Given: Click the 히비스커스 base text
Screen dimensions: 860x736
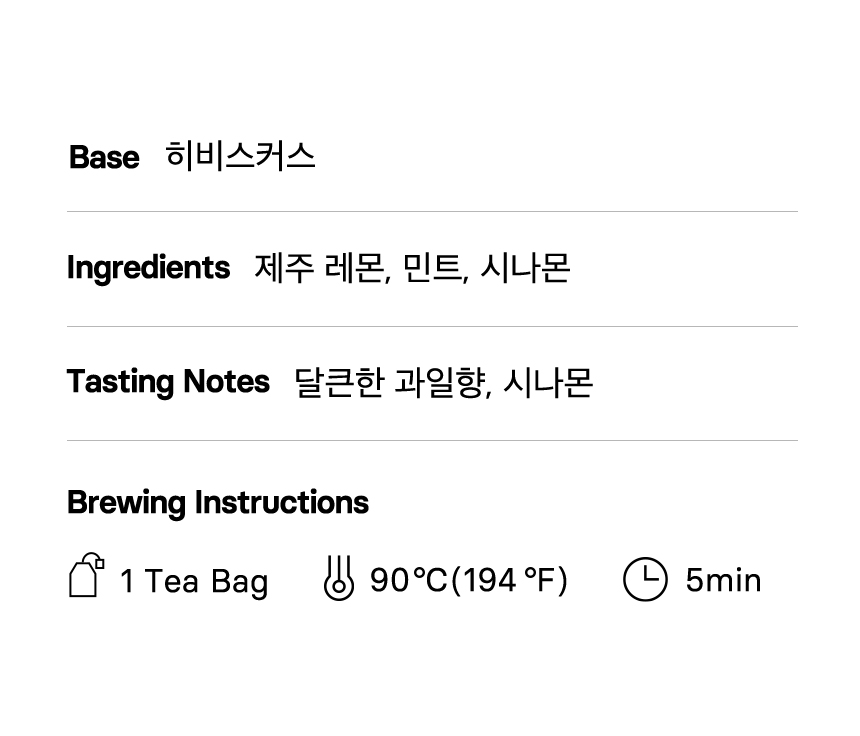Looking at the screenshot, I should 240,156.
